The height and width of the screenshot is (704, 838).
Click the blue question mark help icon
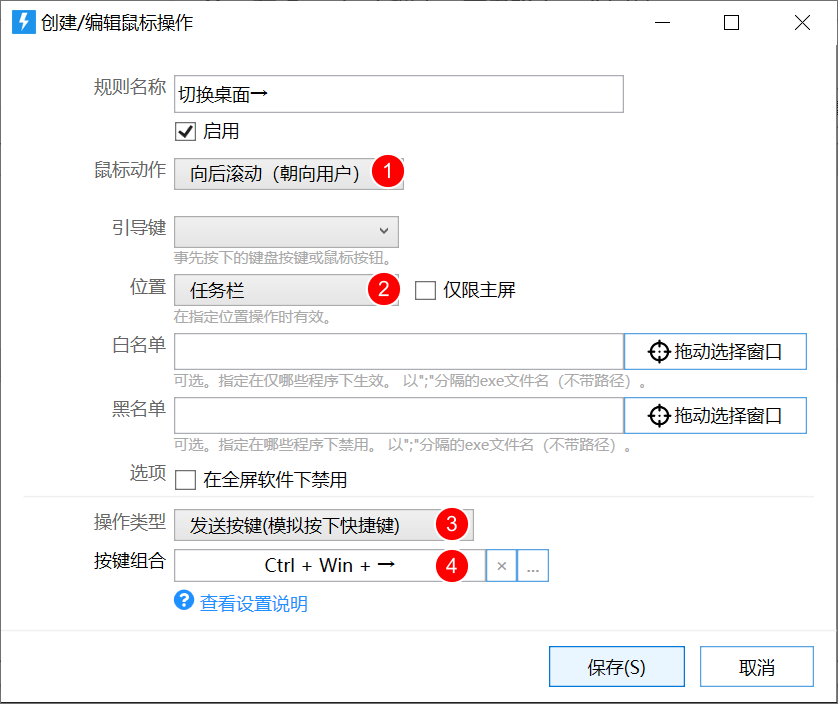184,600
